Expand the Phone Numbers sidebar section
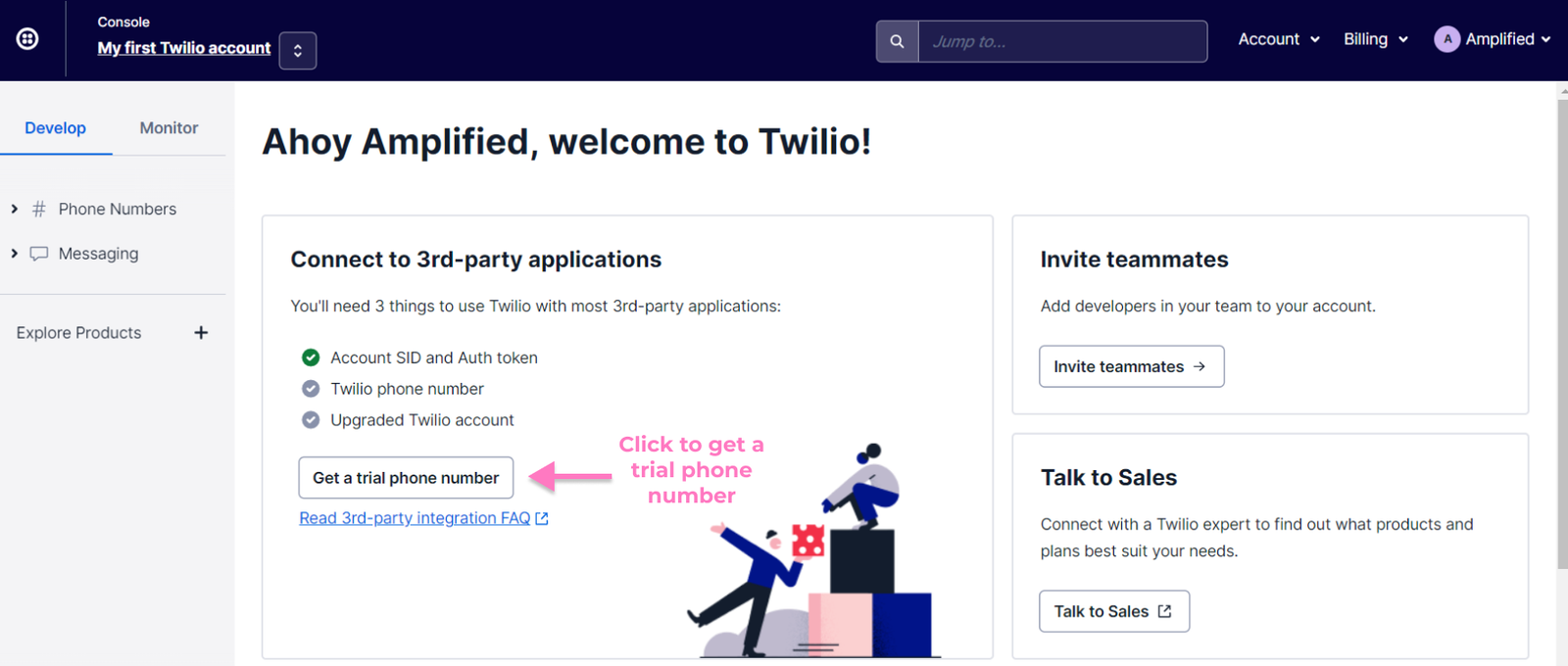Screen dimensions: 1568x666 (x=14, y=209)
